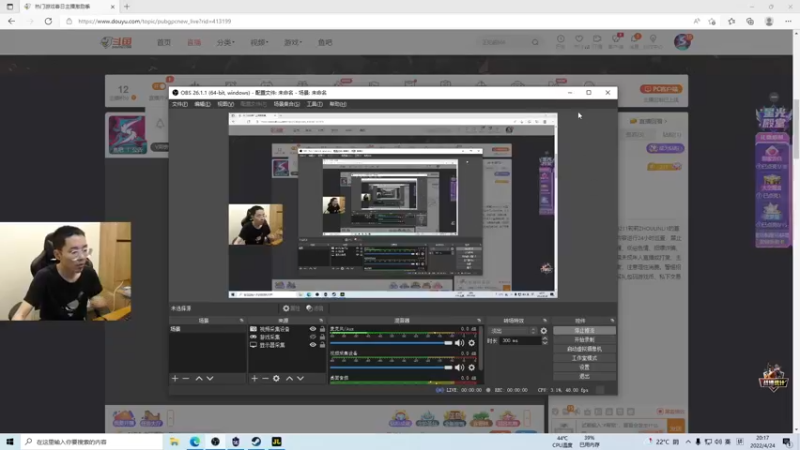Toggle visibility of video capture device source
The image size is (800, 450).
pos(313,329)
